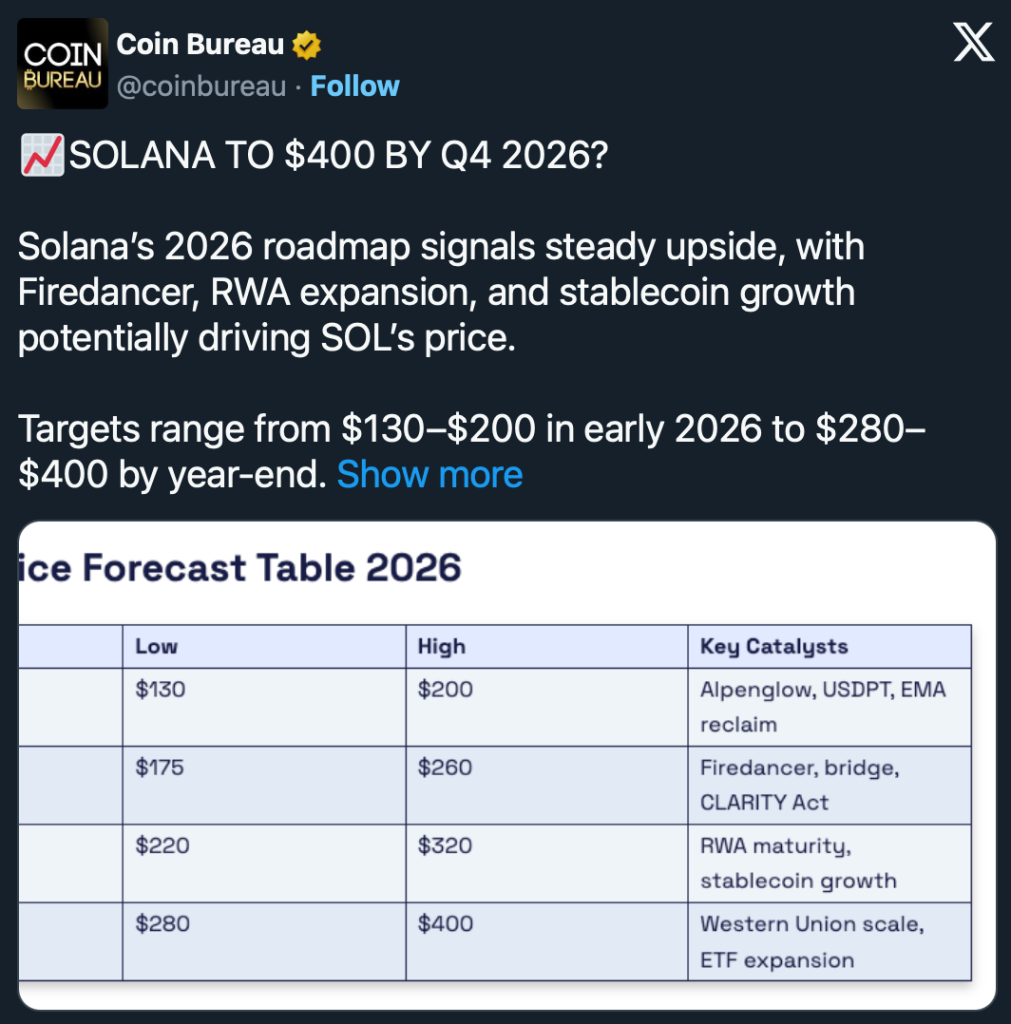
Task: Click the $400 high price cell
Action: coord(446,924)
